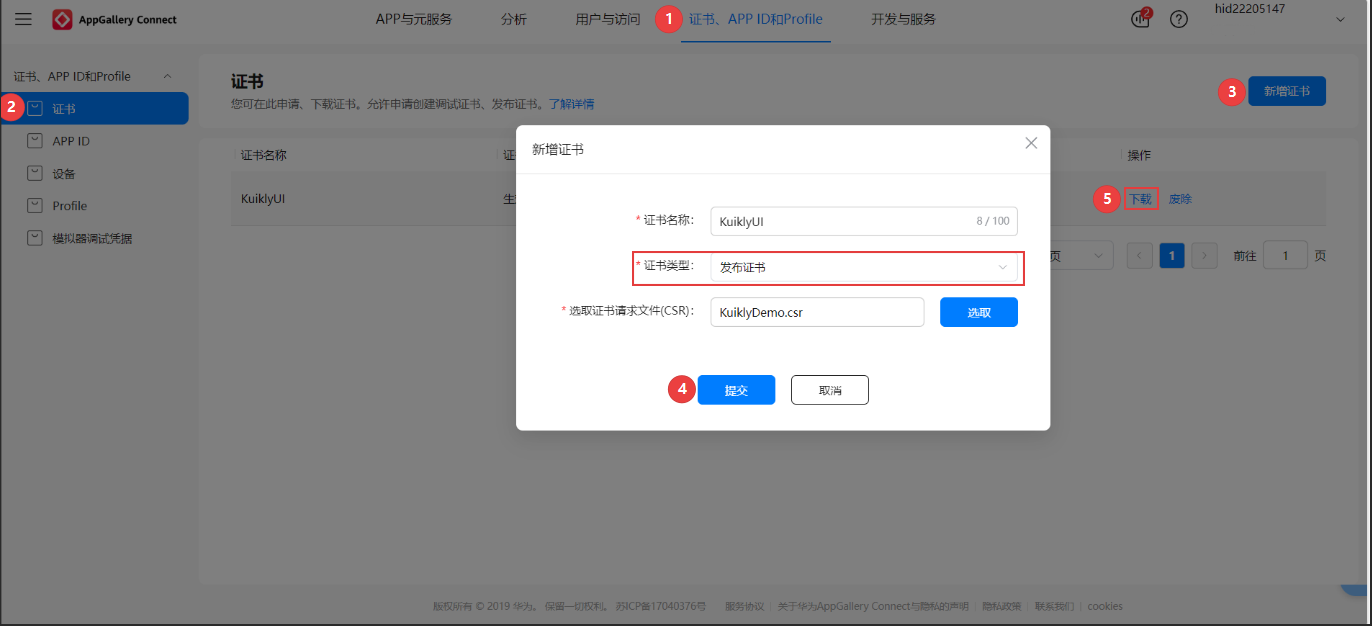Viewport: 1372px width, 626px height.
Task: Open the 服务协议 footer link
Action: (x=744, y=606)
